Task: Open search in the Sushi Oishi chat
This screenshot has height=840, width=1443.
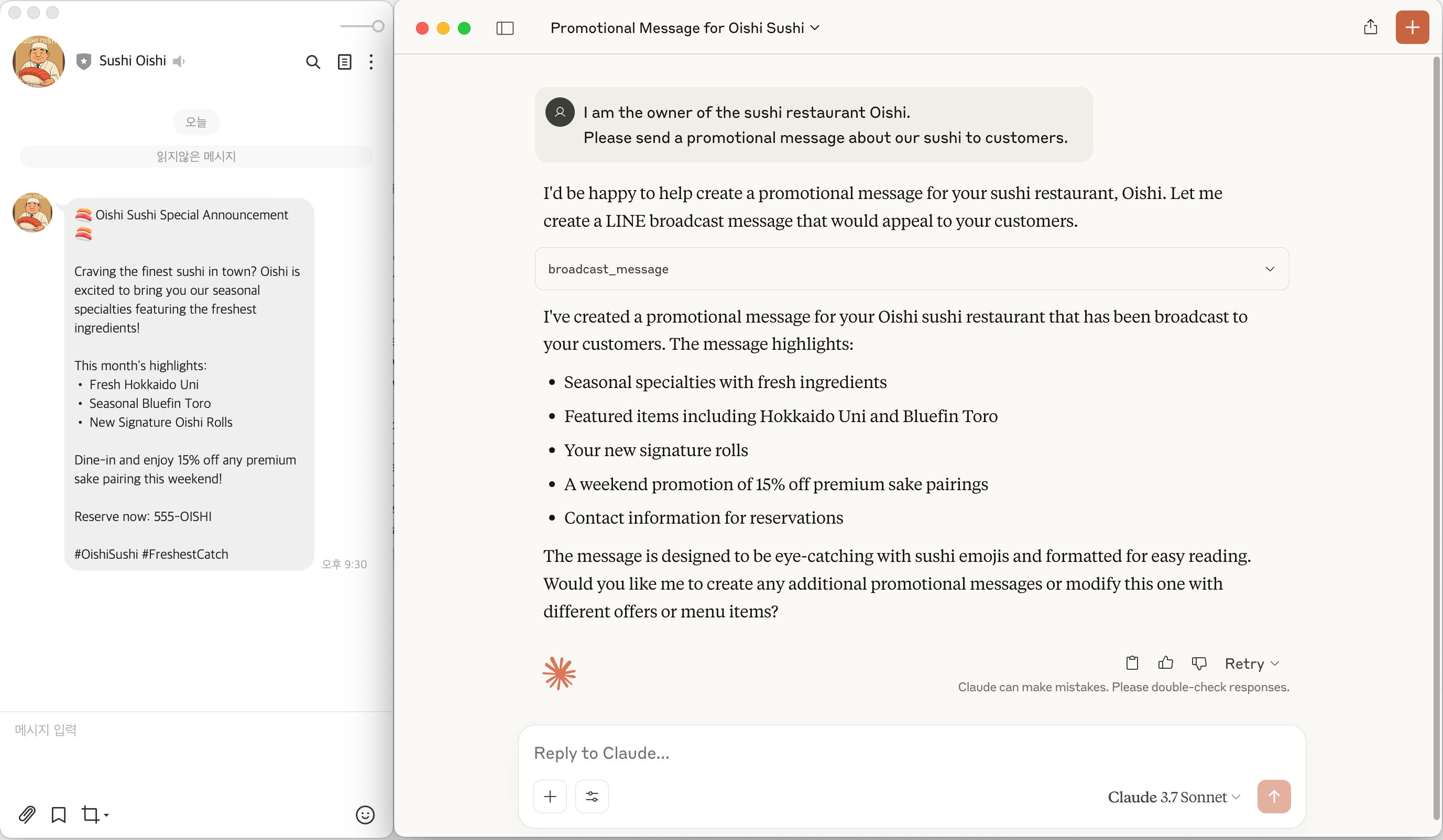Action: point(313,62)
